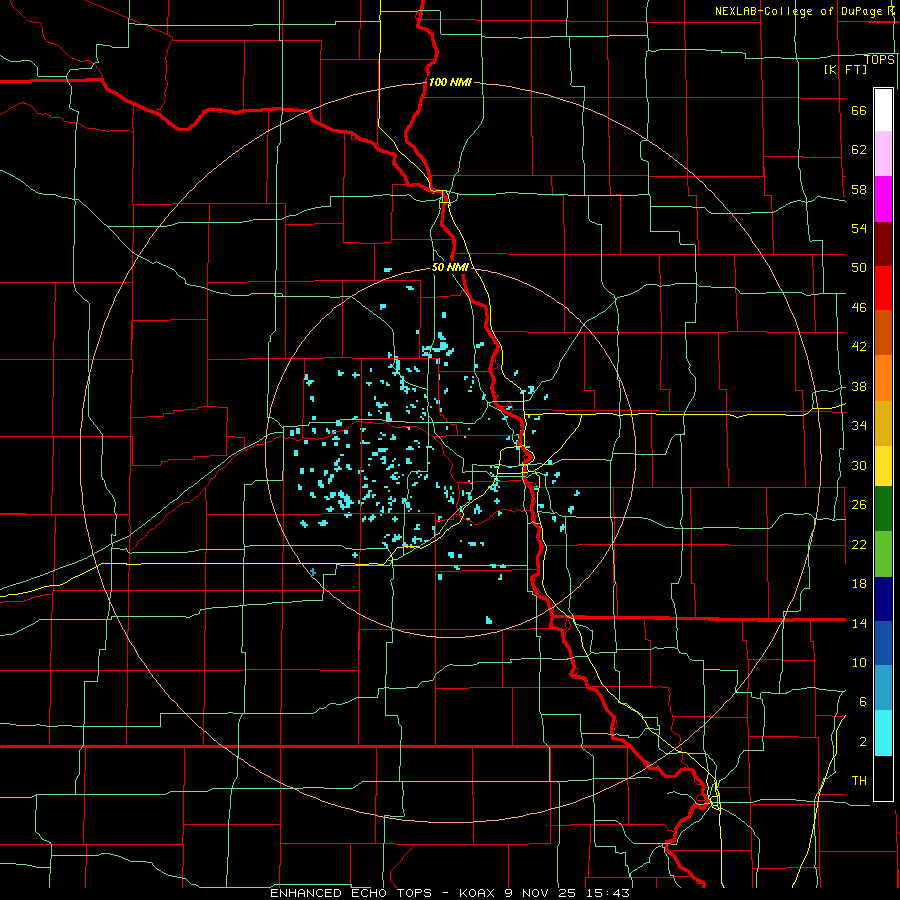900x900 pixels.
Task: Click the '6' legend value
Action: coord(863,702)
